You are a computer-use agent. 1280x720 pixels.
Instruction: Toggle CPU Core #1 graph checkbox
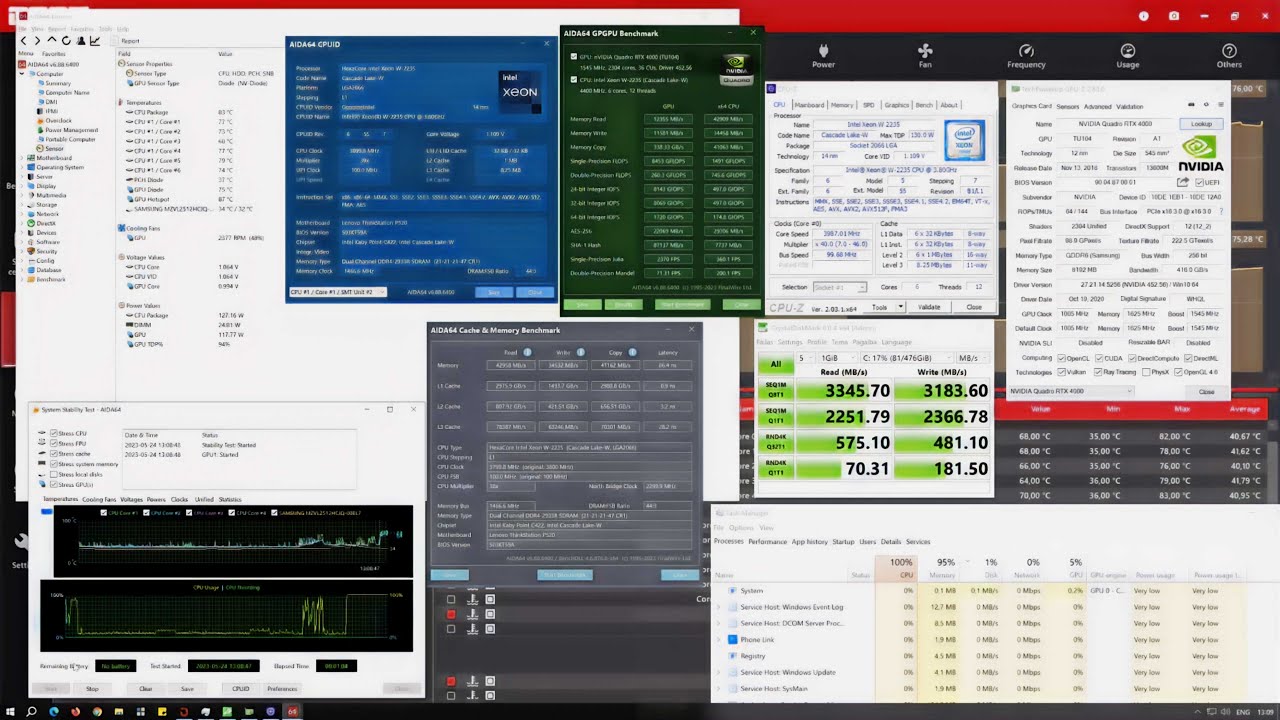tap(104, 512)
